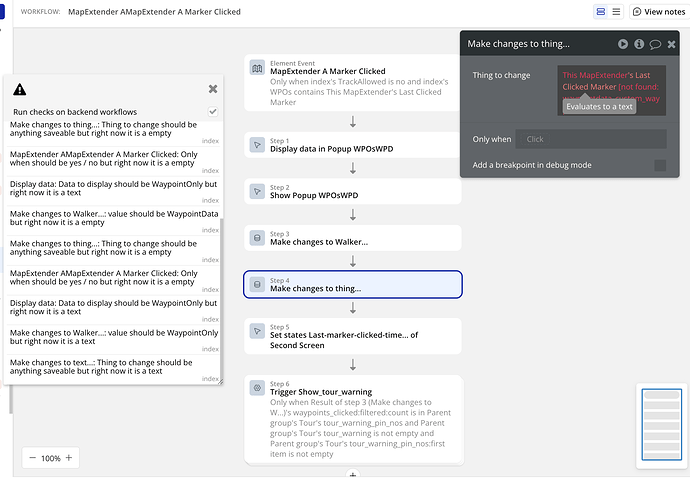Click the warning triangle icon in issue panel
The height and width of the screenshot is (478, 690).
[20, 89]
